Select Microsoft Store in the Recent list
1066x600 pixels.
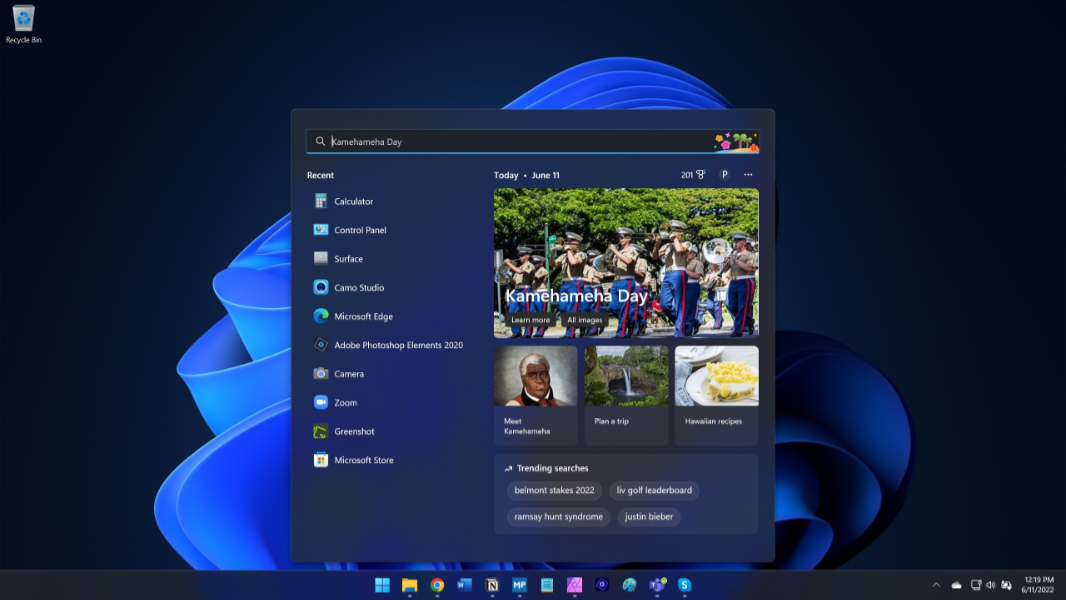tap(363, 460)
